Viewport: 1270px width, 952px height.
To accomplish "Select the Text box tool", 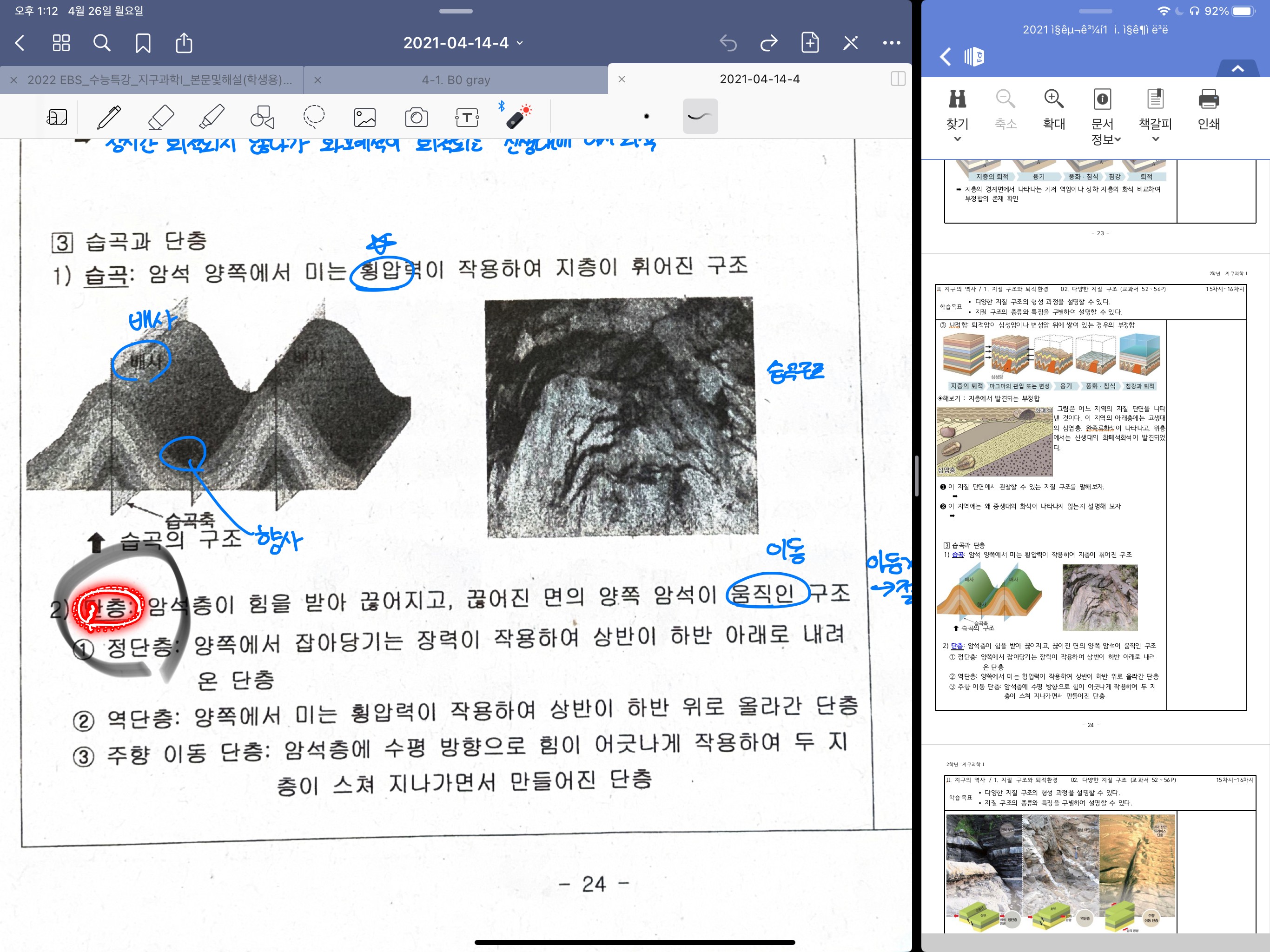I will [467, 117].
